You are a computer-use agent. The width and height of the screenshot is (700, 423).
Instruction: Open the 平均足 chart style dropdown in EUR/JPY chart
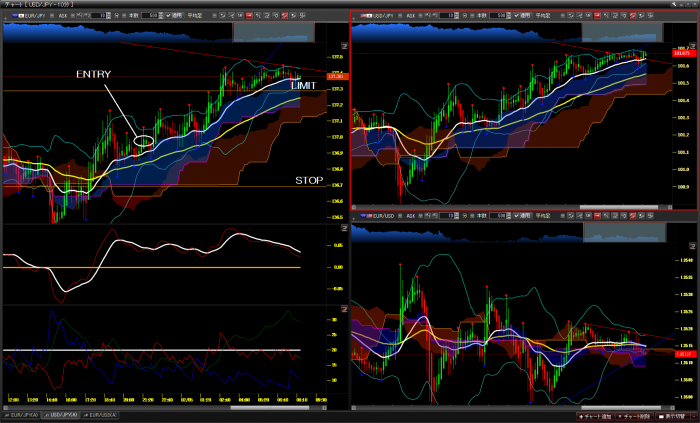pos(214,15)
